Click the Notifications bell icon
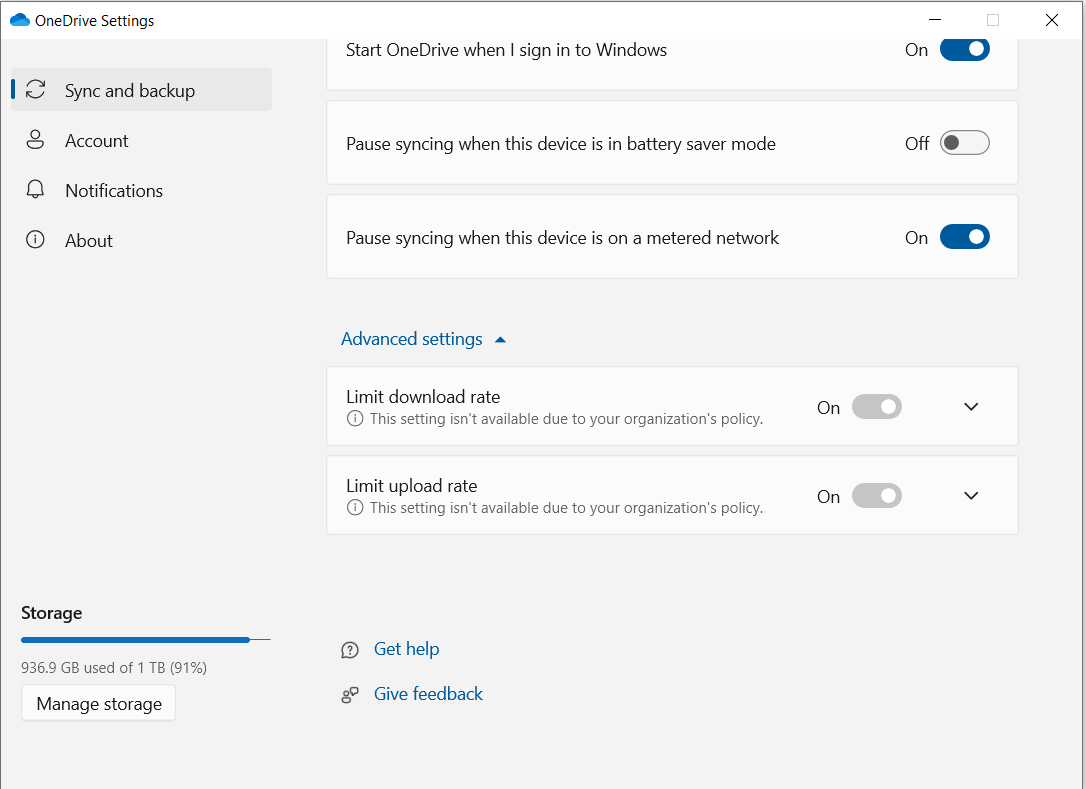The height and width of the screenshot is (789, 1086). tap(35, 190)
